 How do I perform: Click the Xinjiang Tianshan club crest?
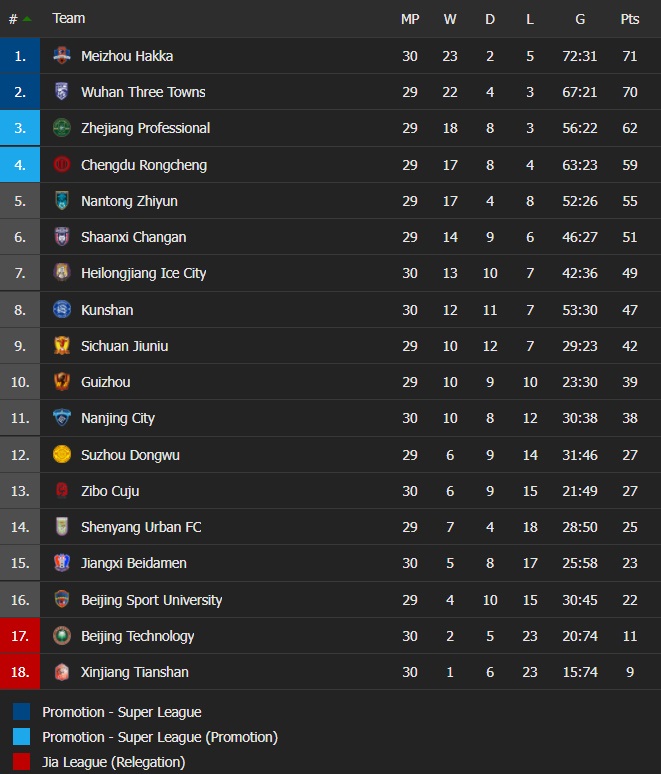[62, 672]
